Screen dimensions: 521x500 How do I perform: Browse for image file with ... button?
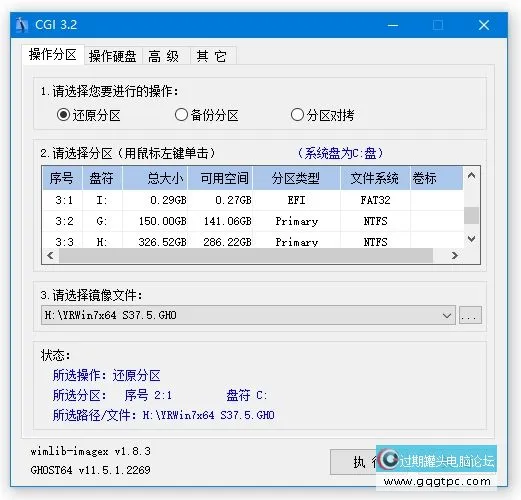[470, 315]
